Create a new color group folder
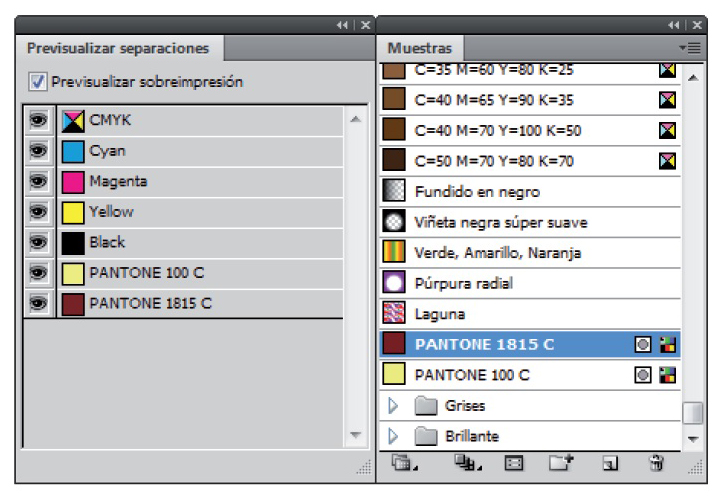720x500 pixels. (x=561, y=463)
